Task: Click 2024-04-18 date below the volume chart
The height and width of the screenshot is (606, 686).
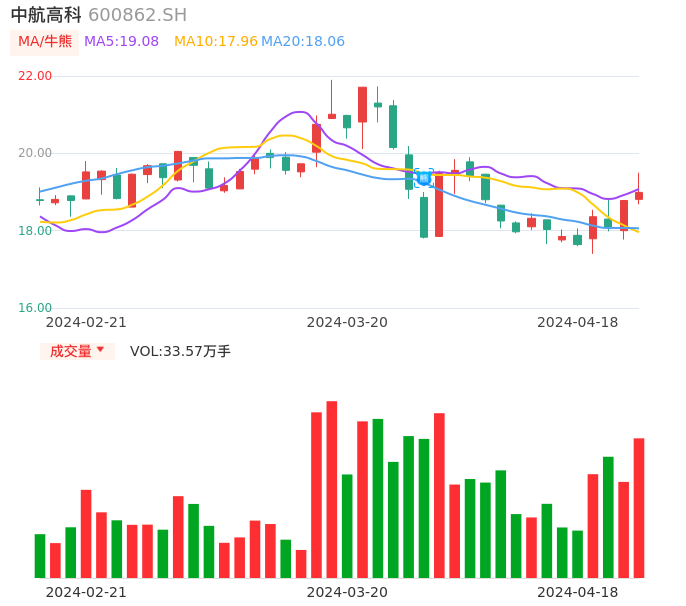Action: pyautogui.click(x=578, y=592)
